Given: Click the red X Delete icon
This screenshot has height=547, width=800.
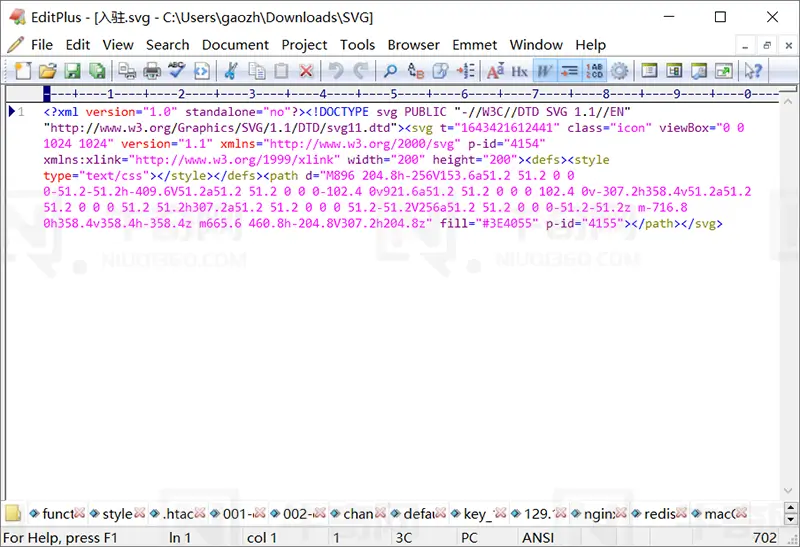Looking at the screenshot, I should tap(306, 70).
